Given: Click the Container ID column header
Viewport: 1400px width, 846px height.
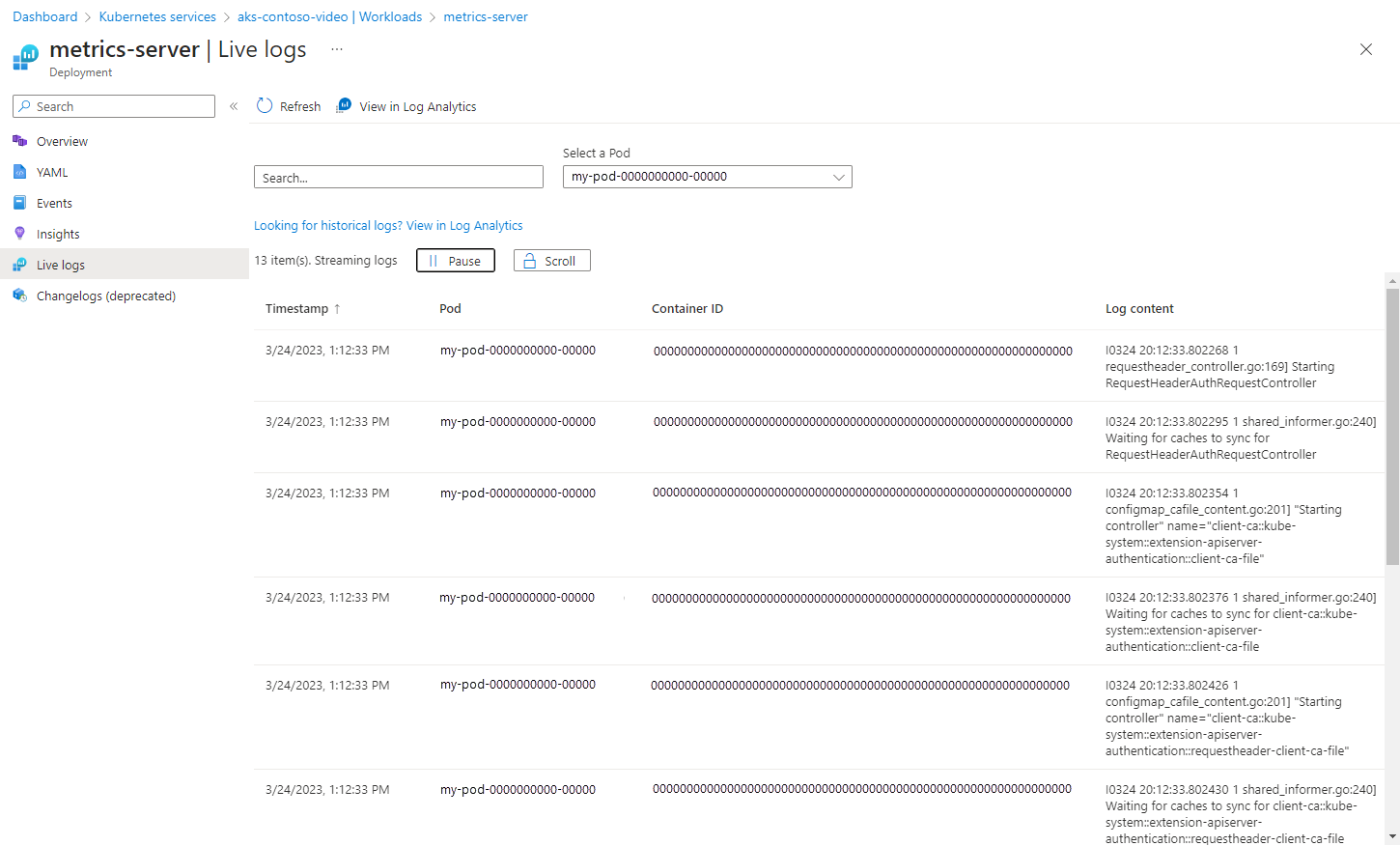Looking at the screenshot, I should (x=687, y=309).
